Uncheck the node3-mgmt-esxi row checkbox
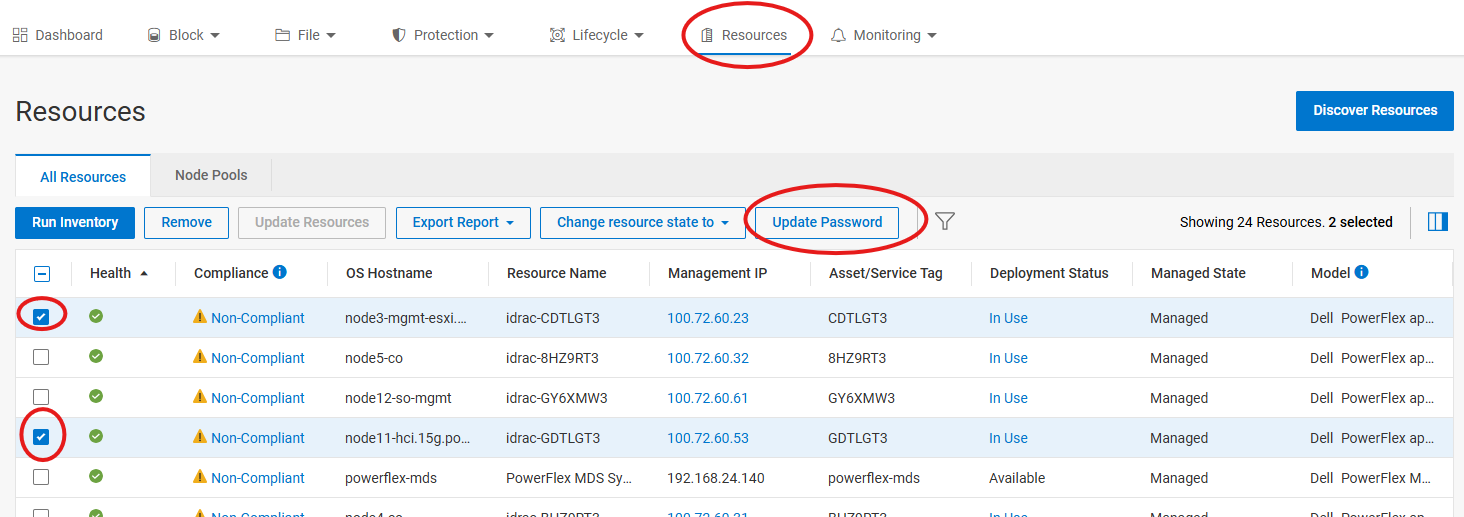Screen dimensions: 1464x517 coord(41,317)
